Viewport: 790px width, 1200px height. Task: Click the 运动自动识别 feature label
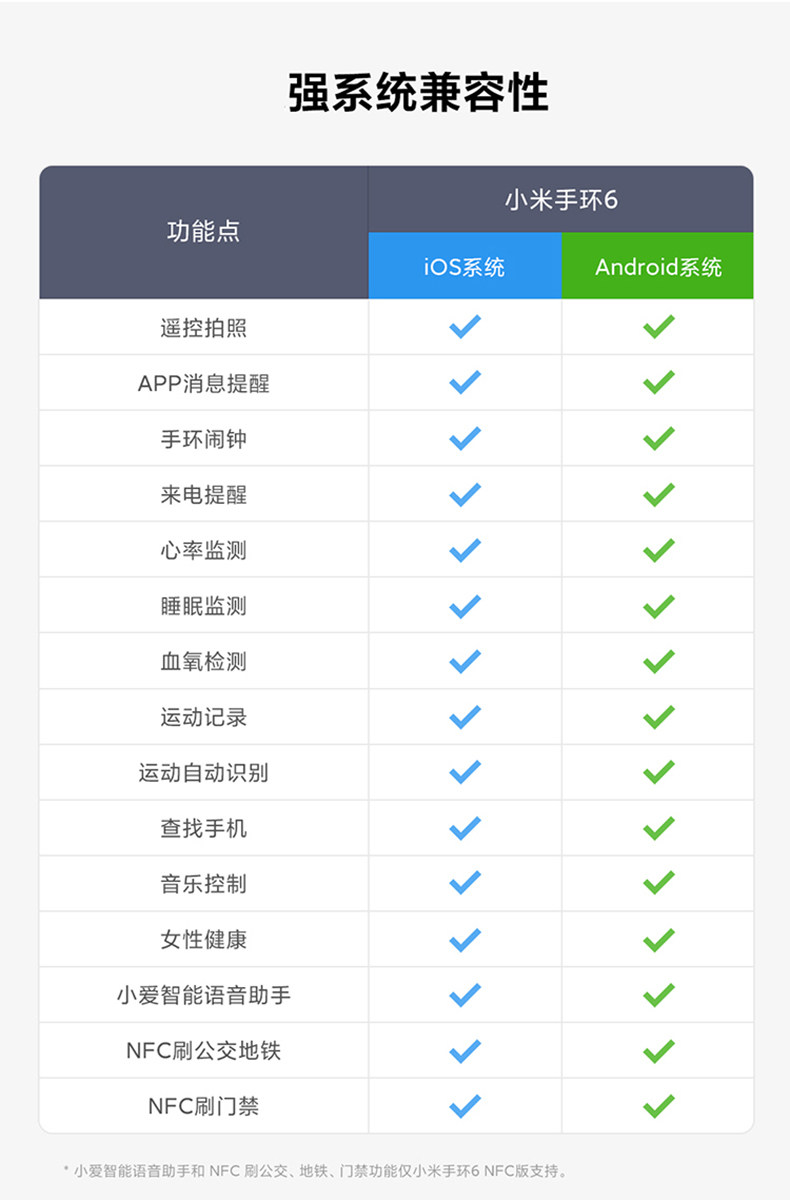click(x=203, y=773)
